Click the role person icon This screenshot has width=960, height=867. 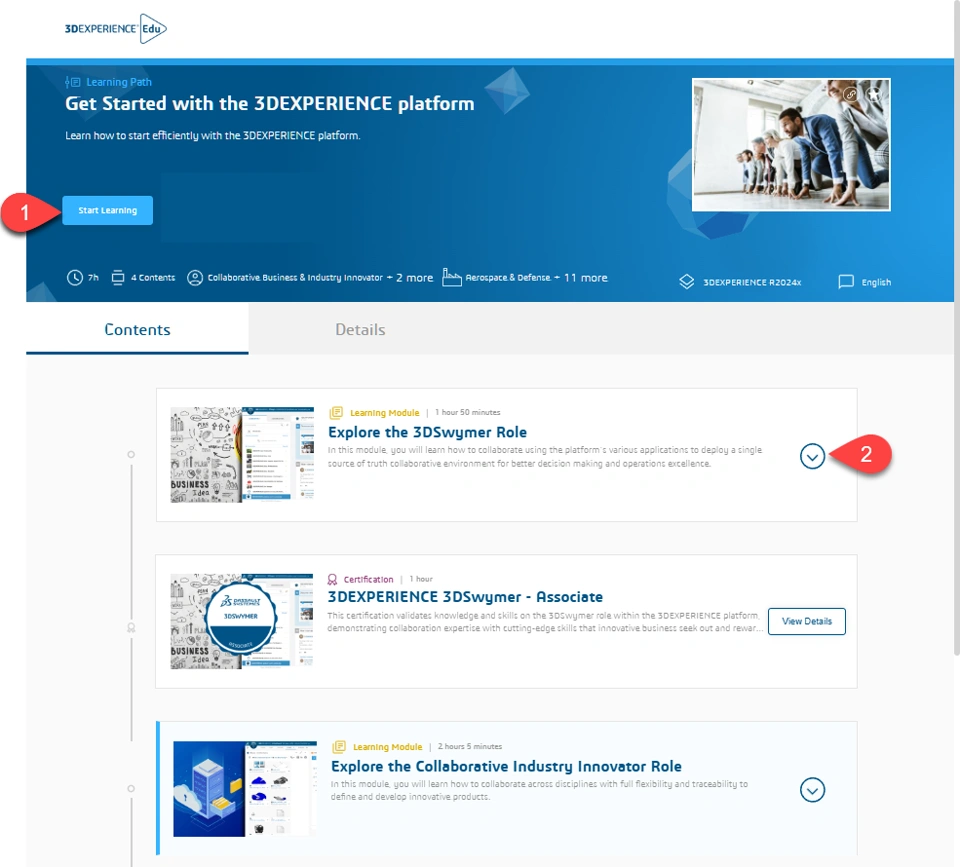(195, 277)
